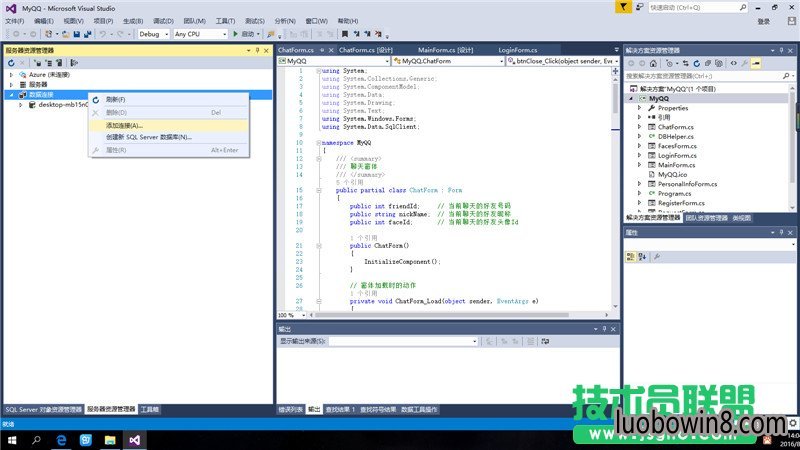Click the Show All Files icon in Solution Explorer
The height and width of the screenshot is (450, 800).
719,63
